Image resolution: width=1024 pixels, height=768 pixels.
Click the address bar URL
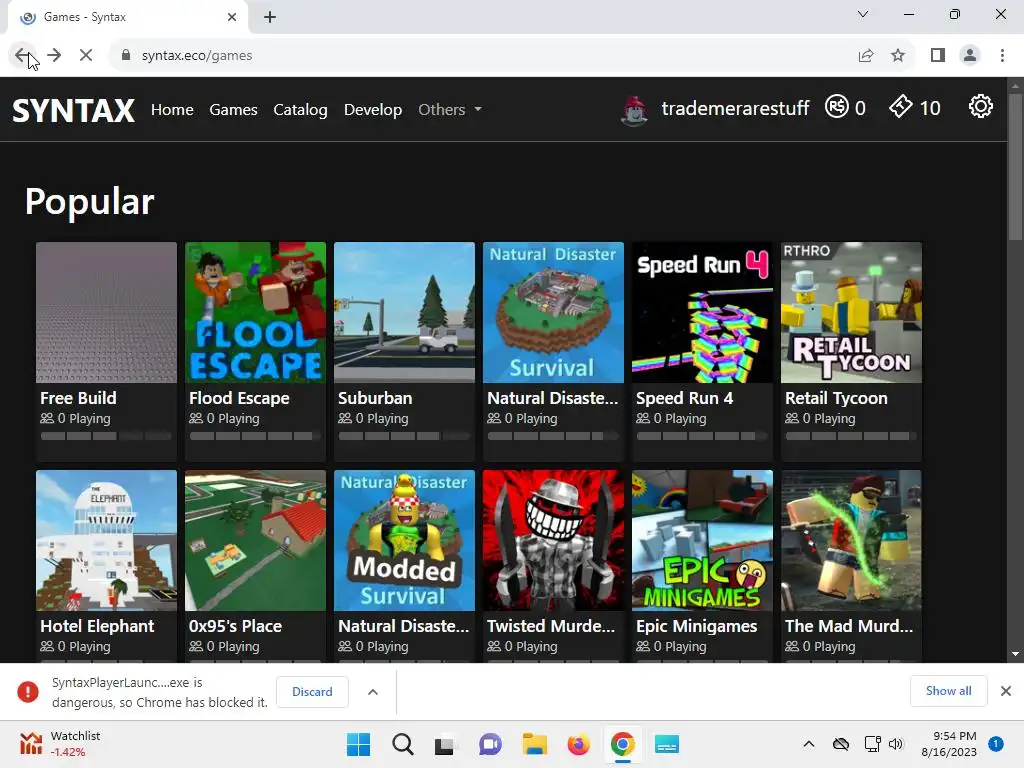[x=197, y=56]
